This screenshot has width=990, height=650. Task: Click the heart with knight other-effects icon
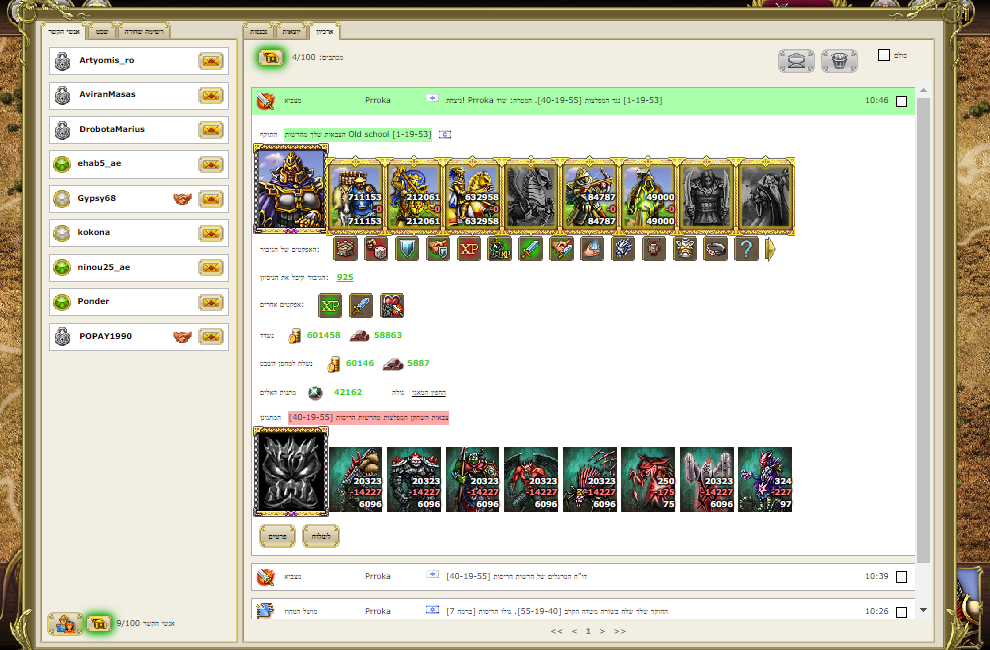point(391,306)
